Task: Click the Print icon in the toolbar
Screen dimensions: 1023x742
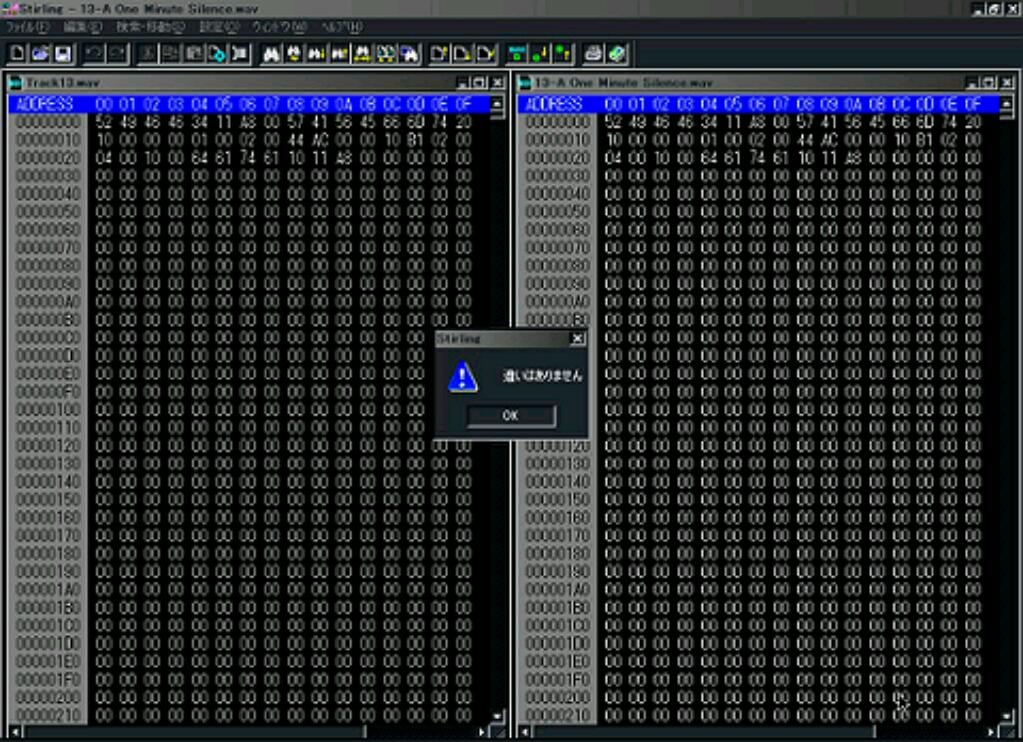Action: [x=594, y=54]
